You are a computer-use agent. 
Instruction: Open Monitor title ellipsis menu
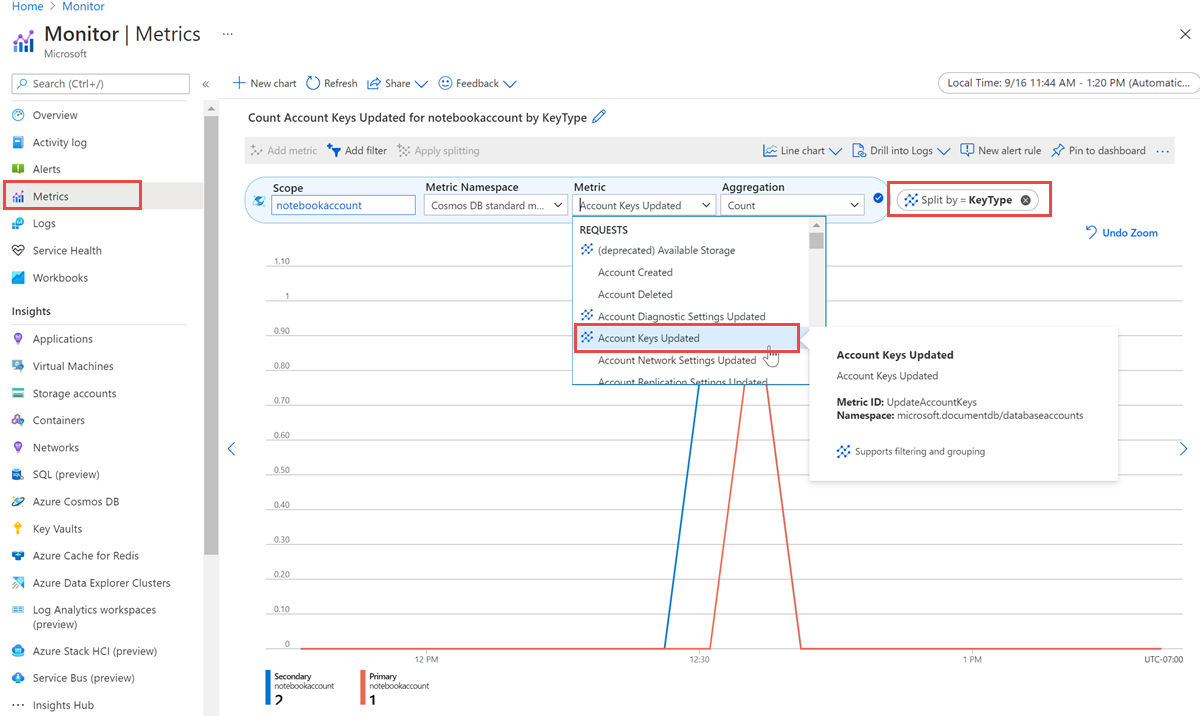228,34
